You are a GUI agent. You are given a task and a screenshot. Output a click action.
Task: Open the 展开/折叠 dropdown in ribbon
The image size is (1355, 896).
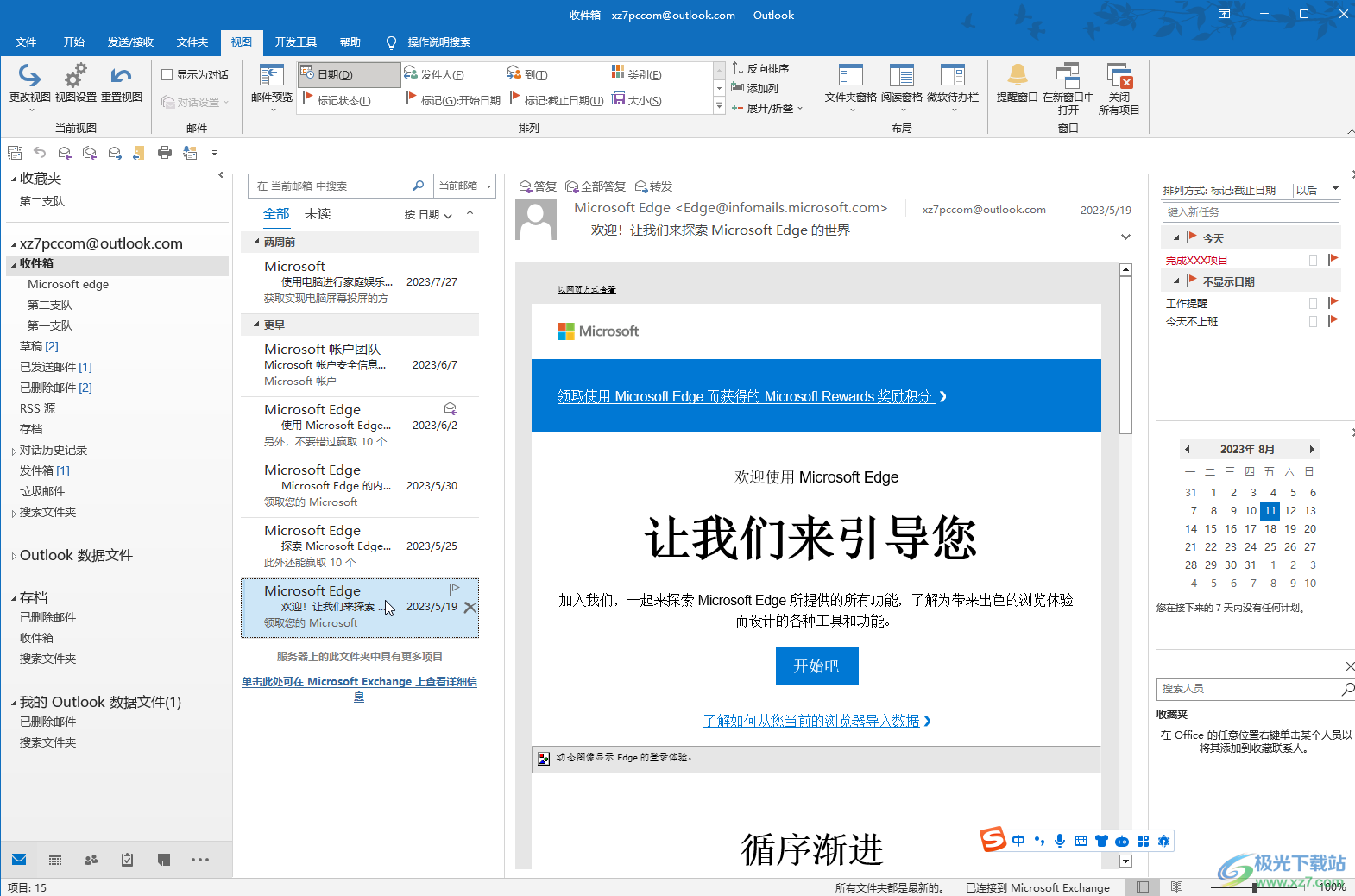[768, 108]
